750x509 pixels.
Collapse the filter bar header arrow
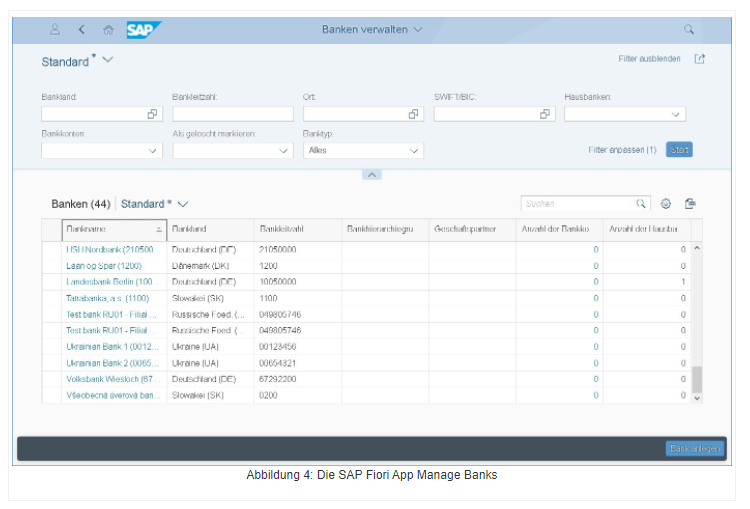(x=371, y=174)
